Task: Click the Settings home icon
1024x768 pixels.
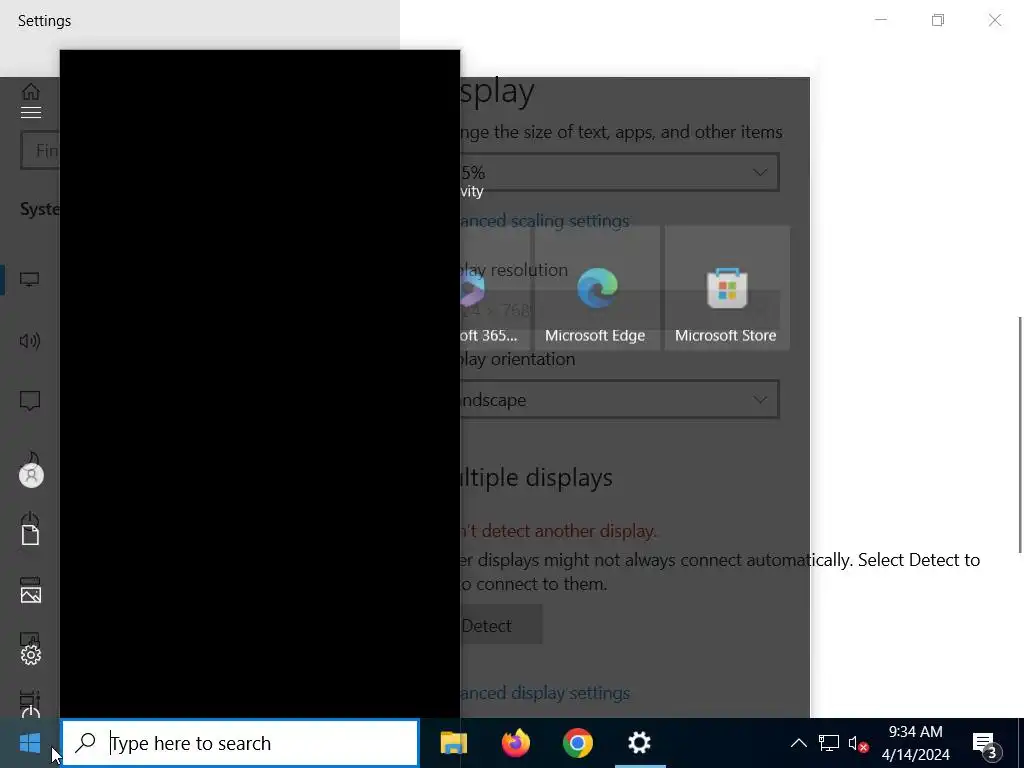Action: point(31,91)
